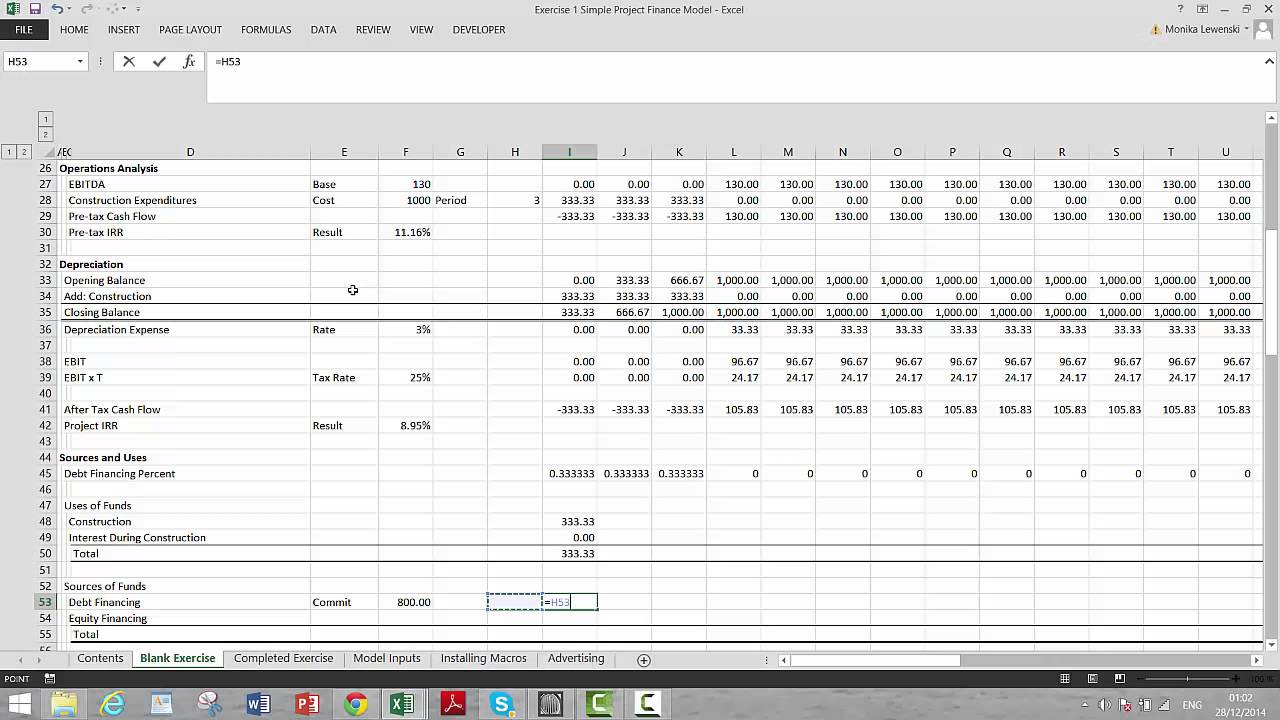The height and width of the screenshot is (720, 1280).
Task: Open the DEVELOPER ribbon tab
Action: (479, 30)
